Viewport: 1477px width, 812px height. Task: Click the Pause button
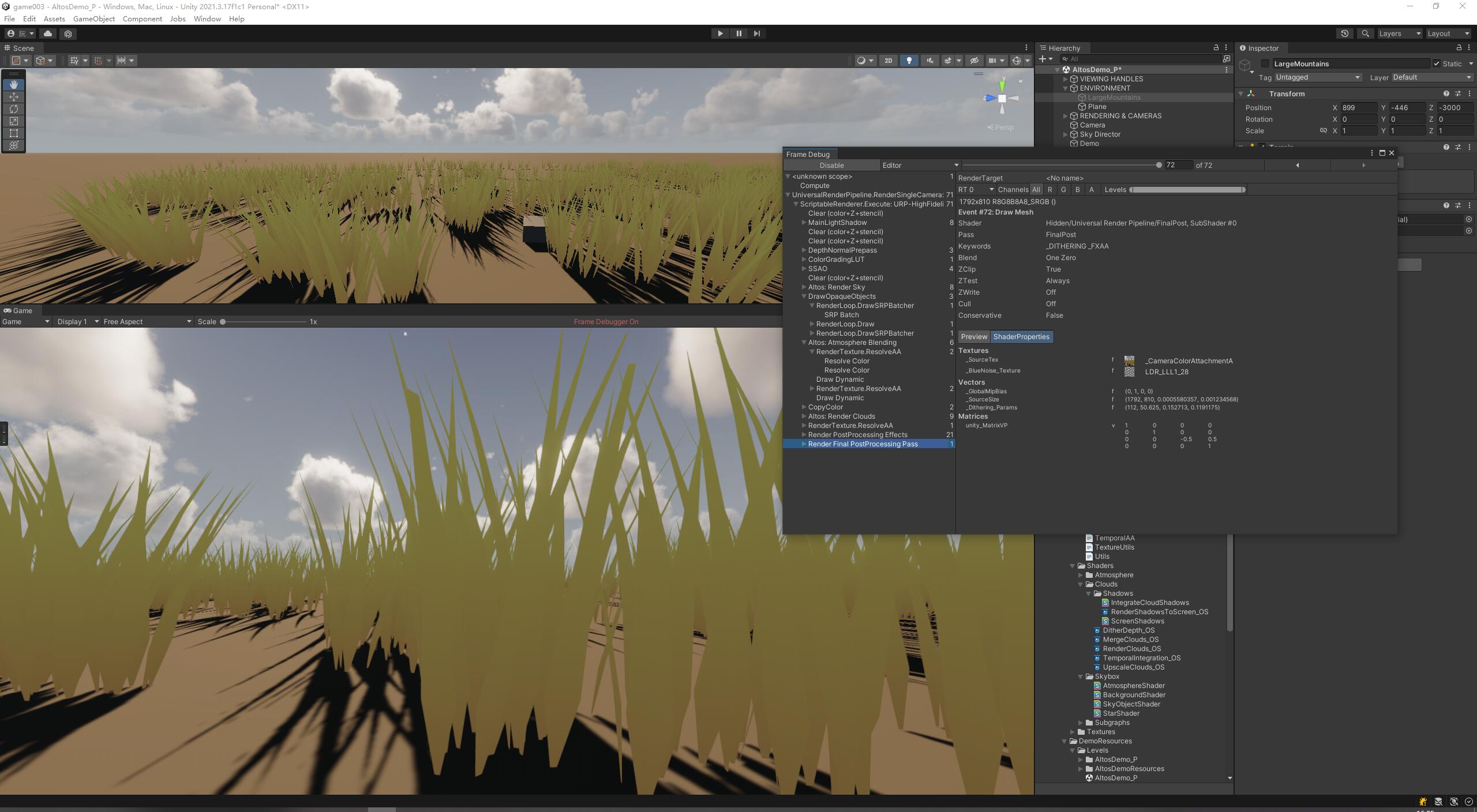[x=738, y=33]
